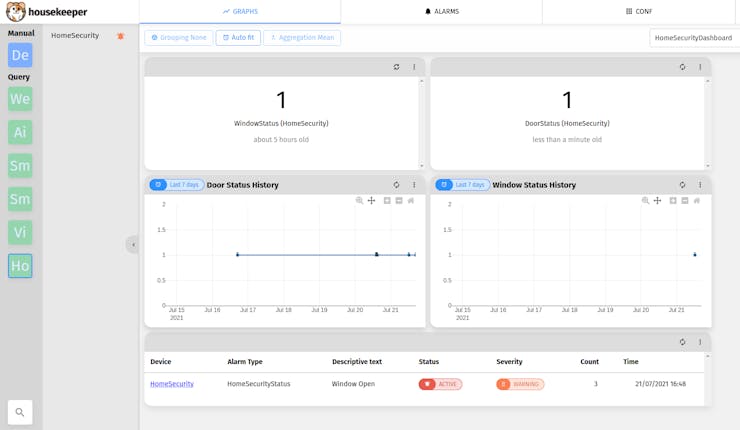Viewport: 740px width, 430px height.
Task: Collapse the device side panel
Action: [132, 245]
